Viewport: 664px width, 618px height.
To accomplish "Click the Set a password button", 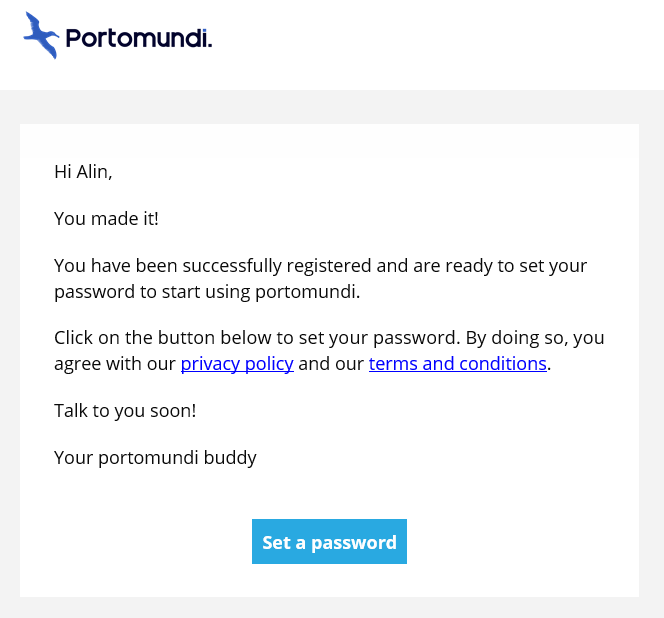I will [x=329, y=541].
